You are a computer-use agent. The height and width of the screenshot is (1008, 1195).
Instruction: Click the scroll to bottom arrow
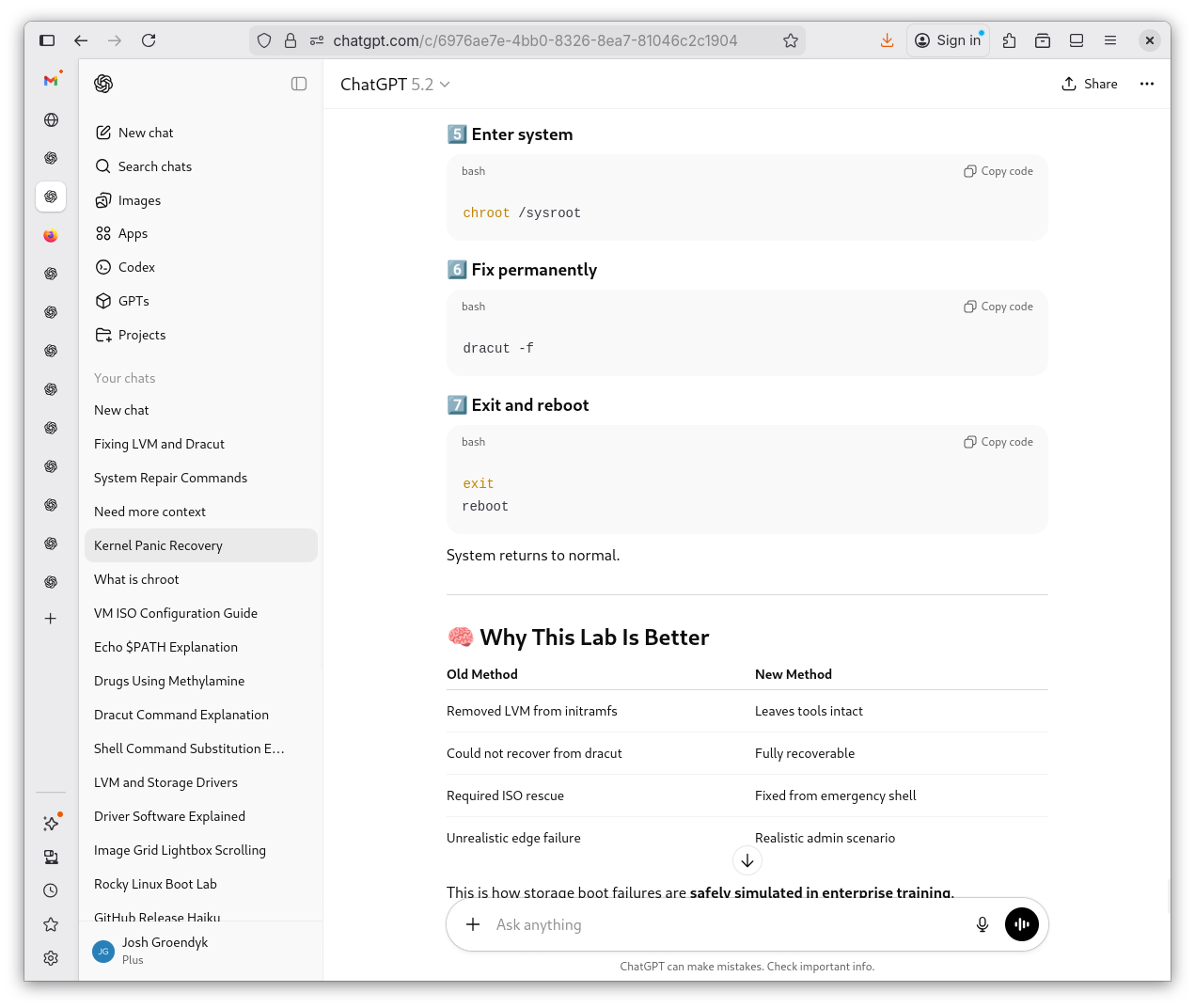[x=747, y=860]
